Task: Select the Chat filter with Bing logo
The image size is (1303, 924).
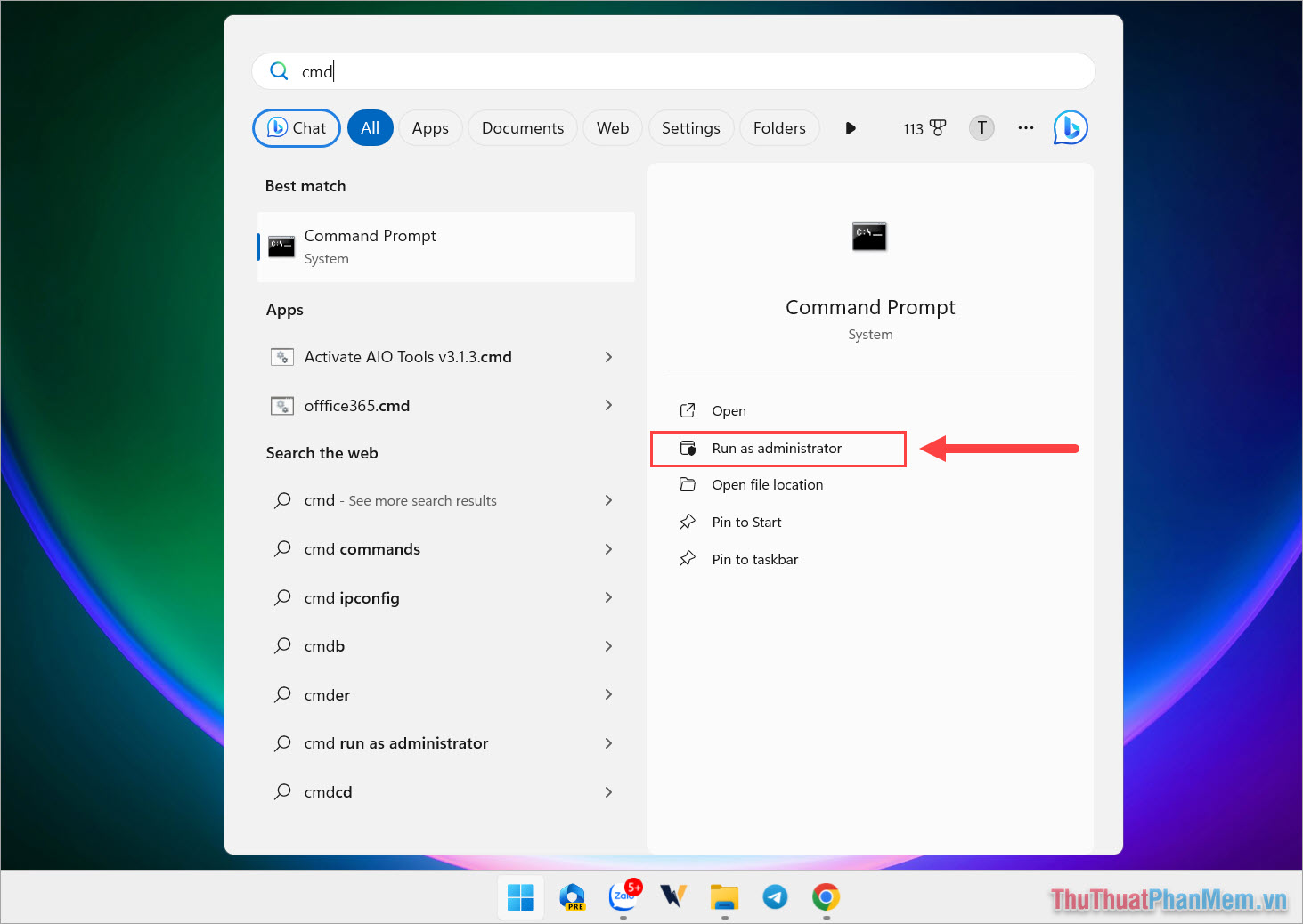Action: [x=296, y=127]
